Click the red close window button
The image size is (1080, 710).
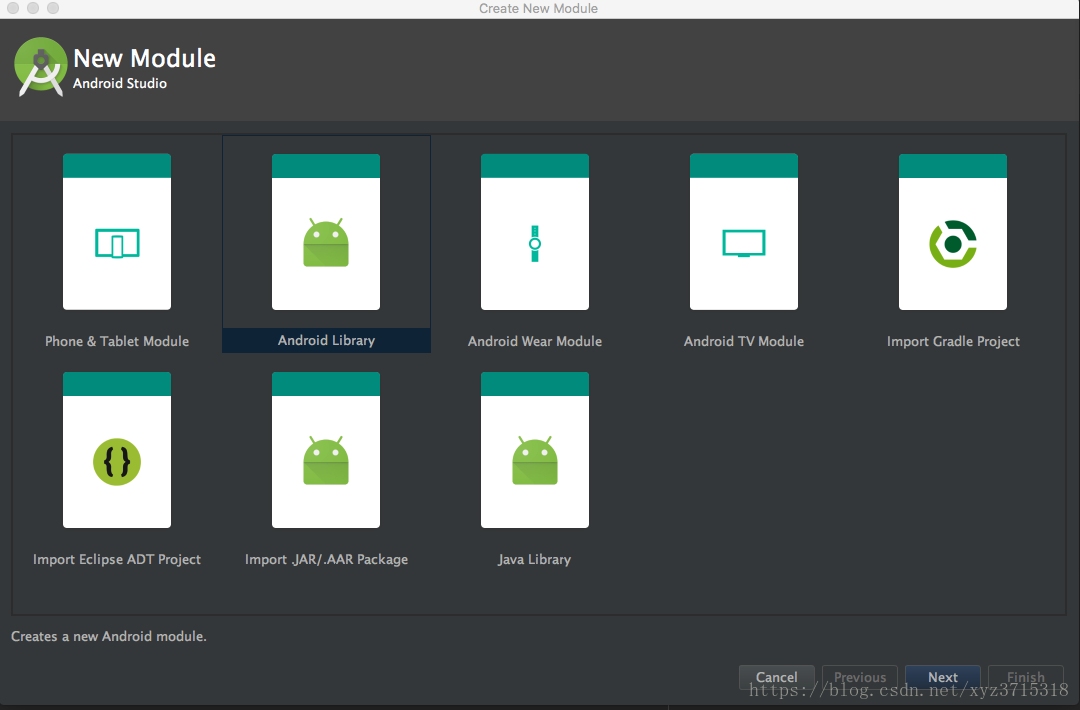(12, 8)
